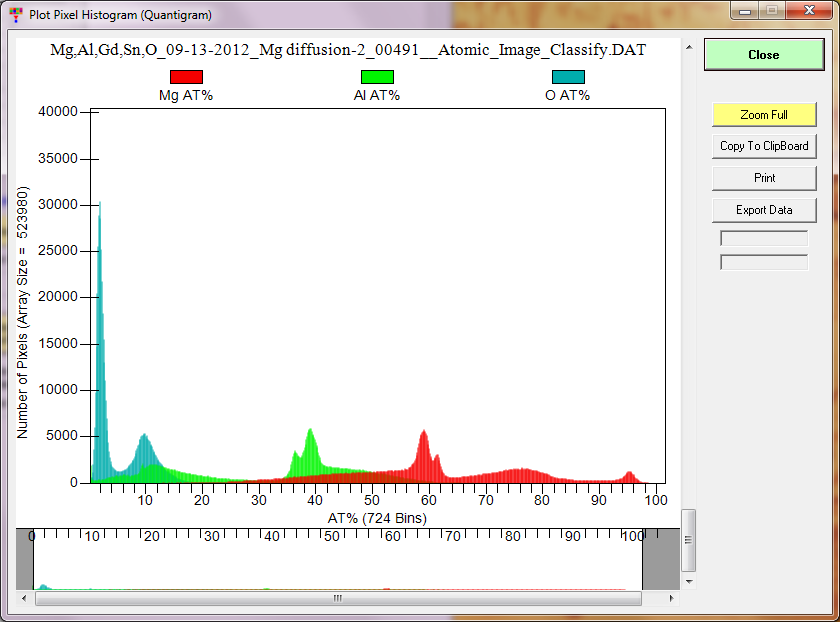
Task: Copy the plot with Copy To ClipBoard
Action: point(764,146)
